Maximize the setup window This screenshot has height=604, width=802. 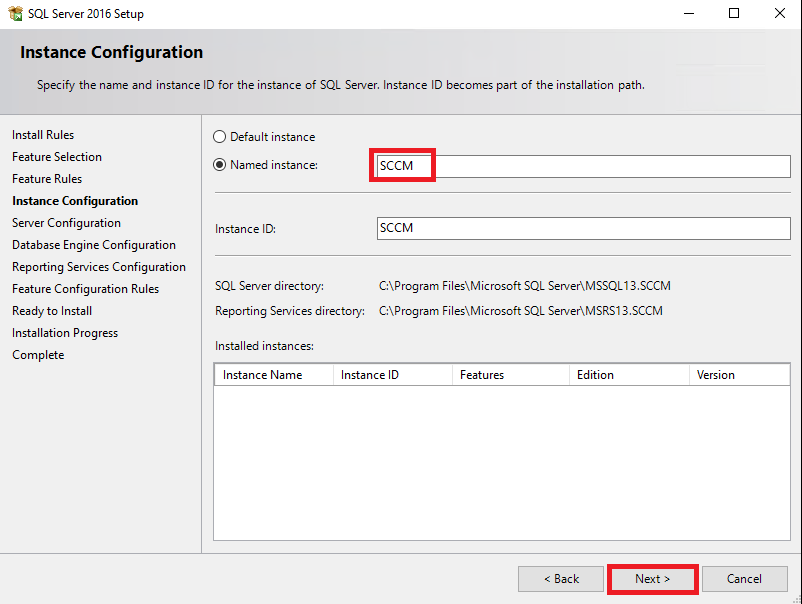click(x=734, y=13)
